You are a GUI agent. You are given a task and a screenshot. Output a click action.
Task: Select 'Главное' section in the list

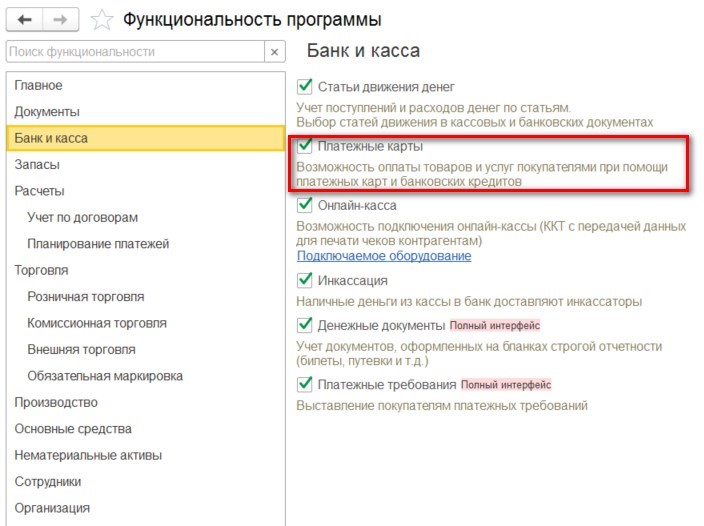pos(146,85)
